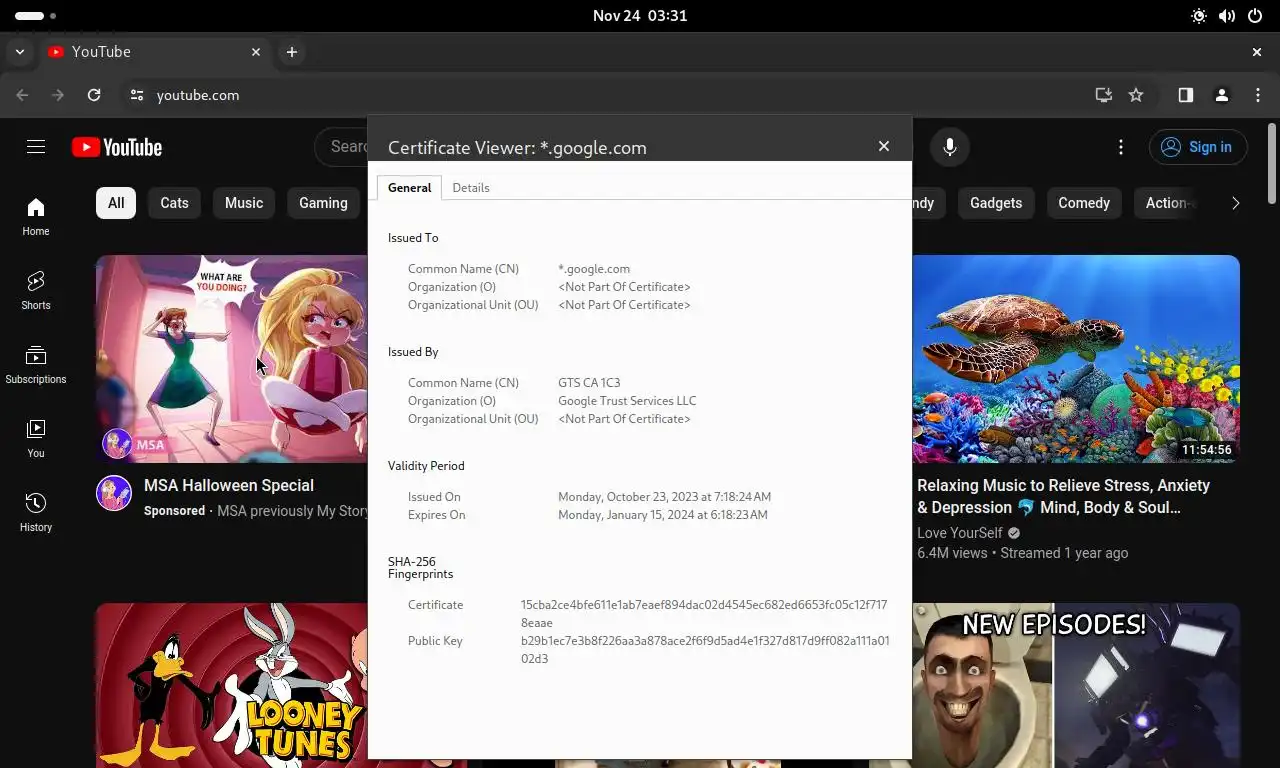Click the YouTube search box
The height and width of the screenshot is (768, 1280).
(342, 147)
